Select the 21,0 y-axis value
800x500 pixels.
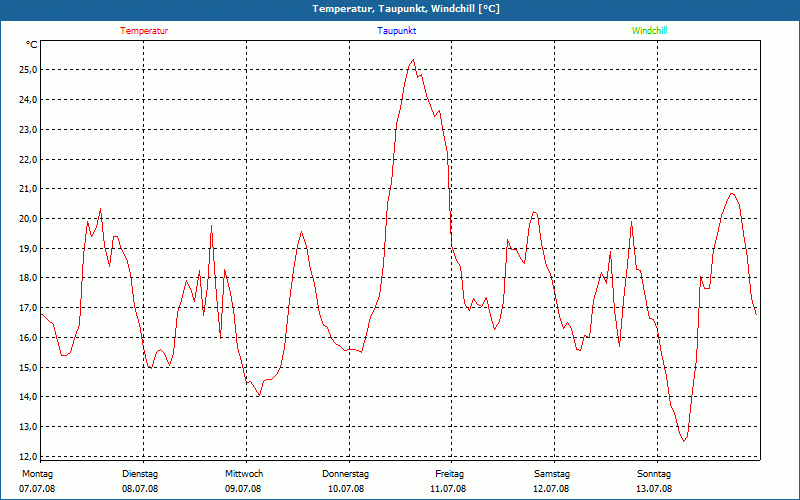click(29, 189)
